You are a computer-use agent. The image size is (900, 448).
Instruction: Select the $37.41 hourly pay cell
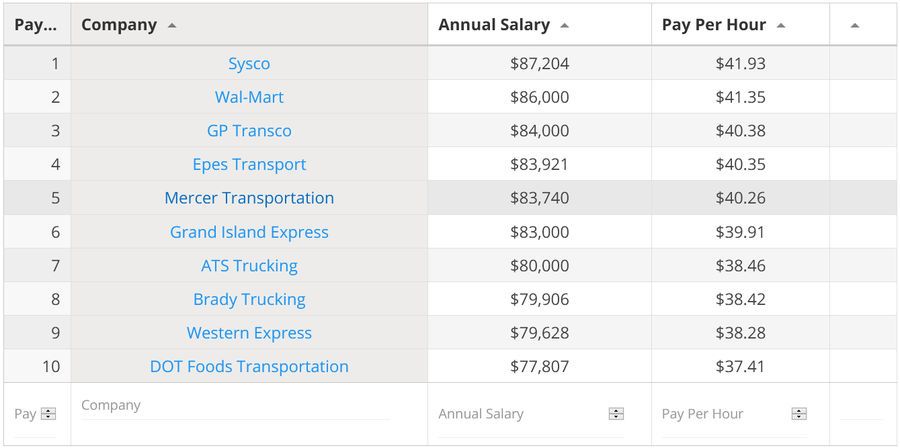click(x=740, y=367)
